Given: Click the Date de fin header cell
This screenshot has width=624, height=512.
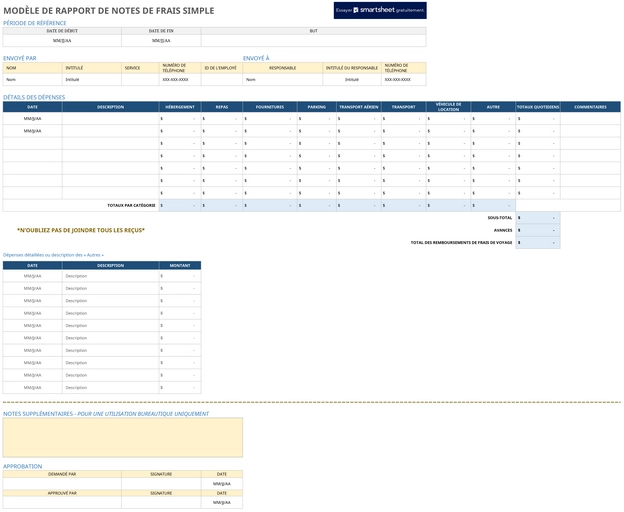Looking at the screenshot, I should pyautogui.click(x=161, y=31).
